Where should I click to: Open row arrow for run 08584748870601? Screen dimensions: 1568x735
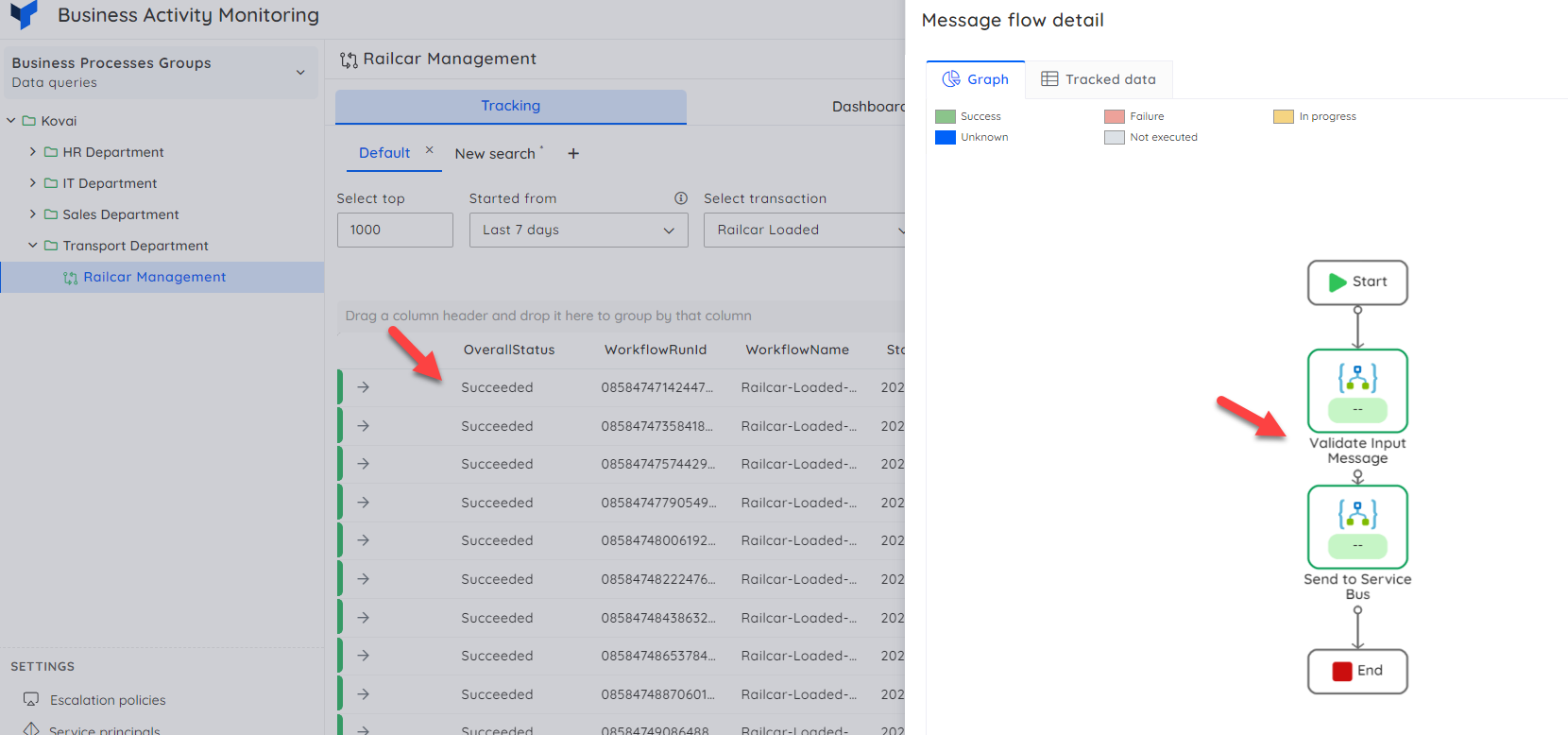(364, 694)
